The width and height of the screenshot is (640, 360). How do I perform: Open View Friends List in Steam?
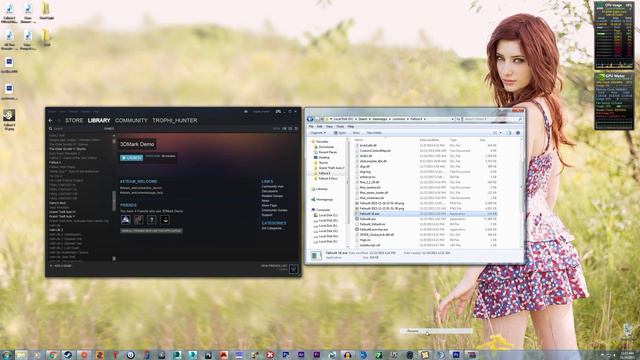tap(274, 266)
